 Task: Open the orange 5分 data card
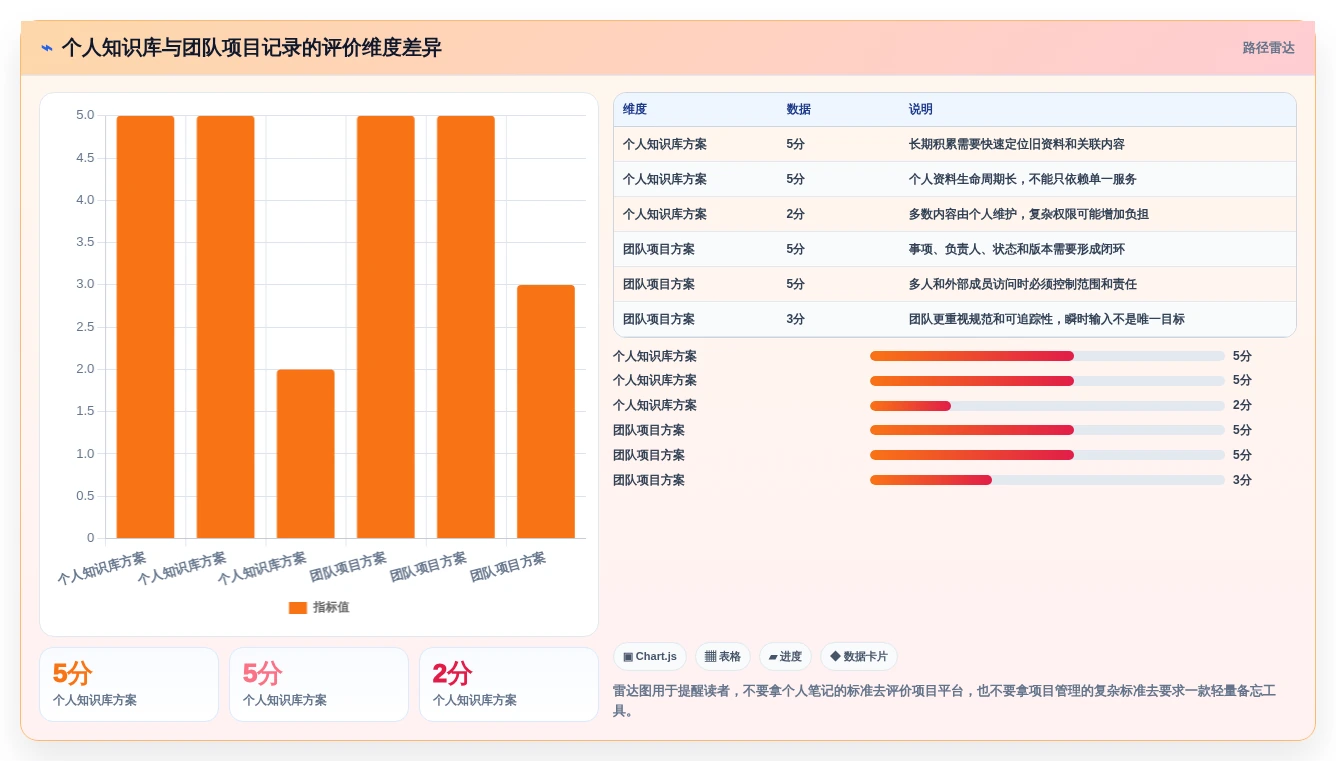129,684
